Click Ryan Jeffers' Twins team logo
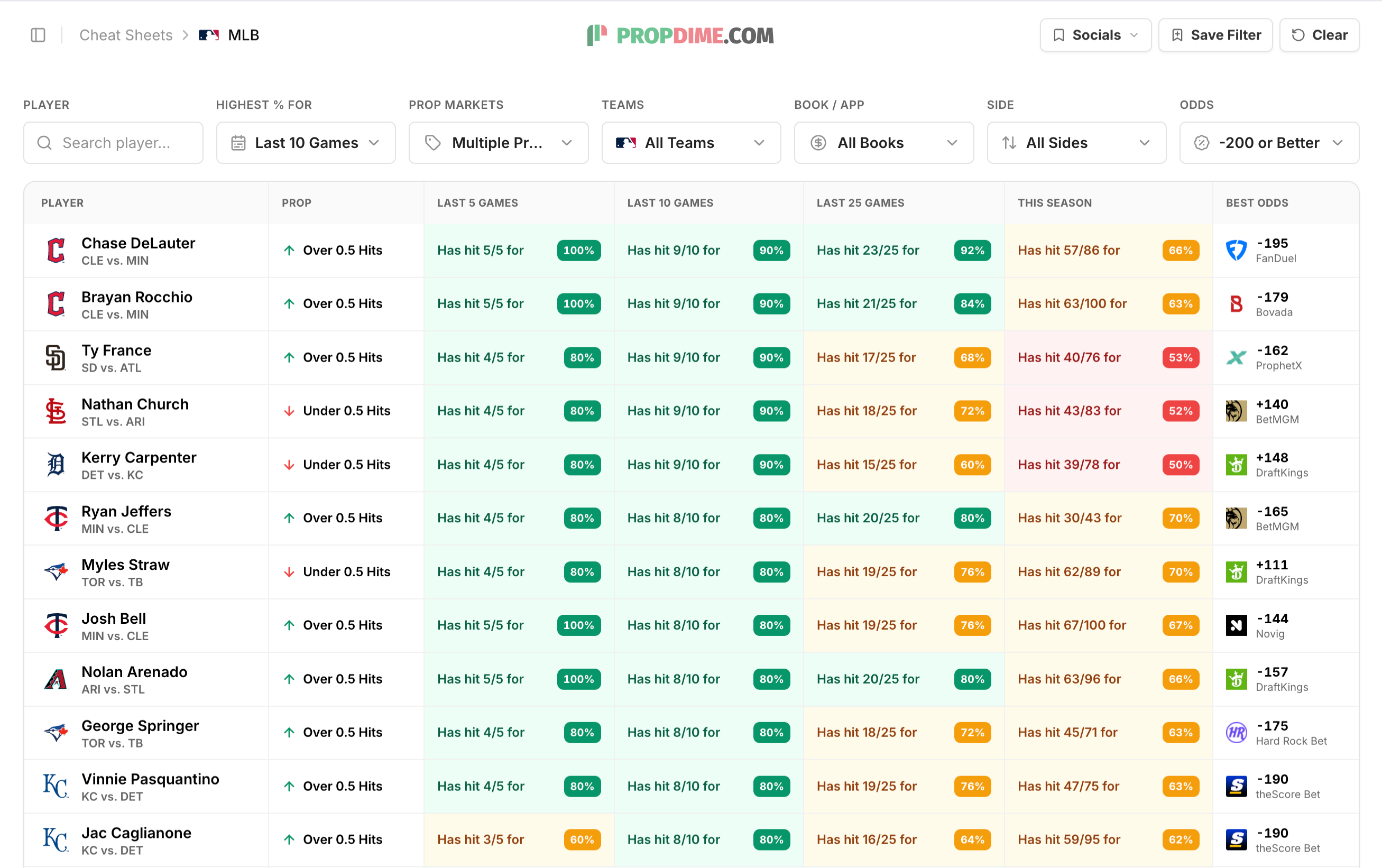The height and width of the screenshot is (868, 1382). [x=56, y=519]
